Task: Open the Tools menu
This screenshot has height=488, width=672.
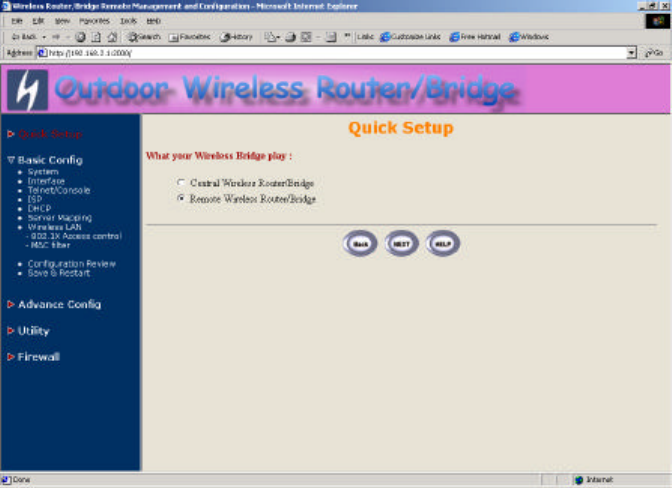Action: (128, 21)
